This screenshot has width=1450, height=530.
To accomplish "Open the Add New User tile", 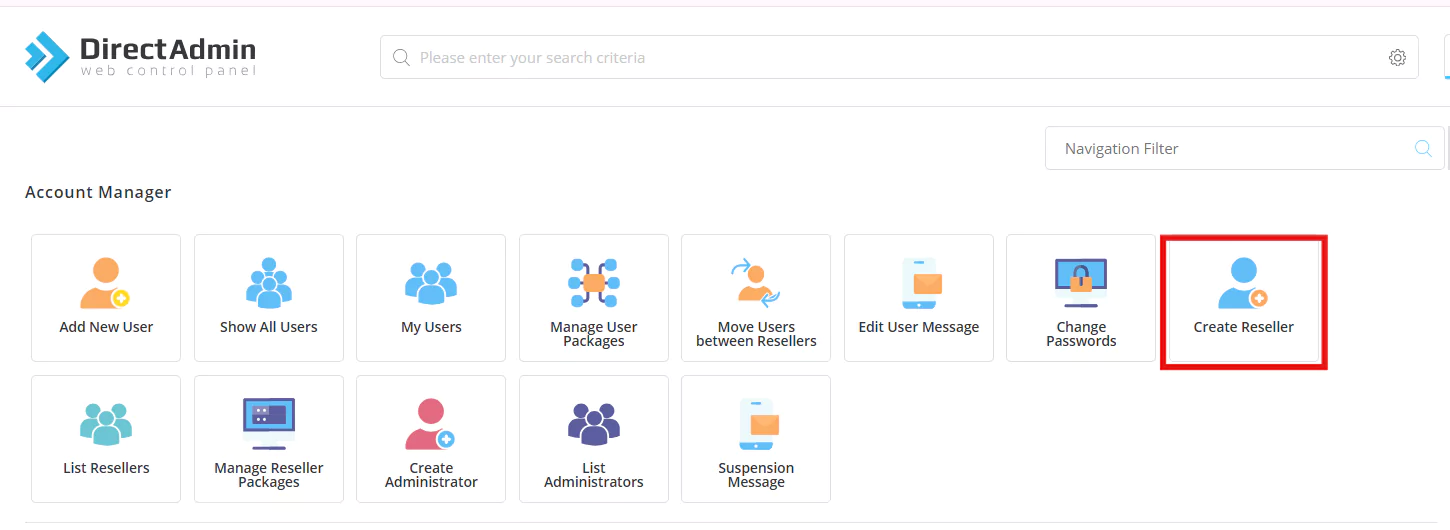I will point(106,298).
